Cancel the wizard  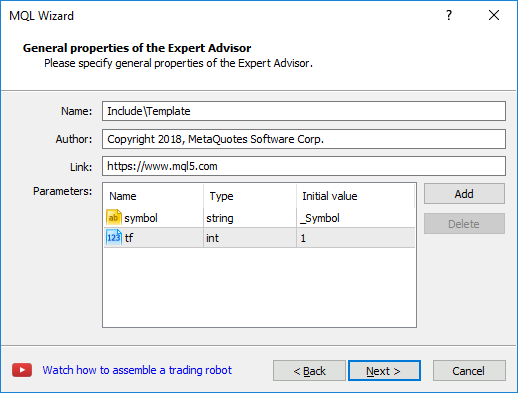tap(469, 371)
